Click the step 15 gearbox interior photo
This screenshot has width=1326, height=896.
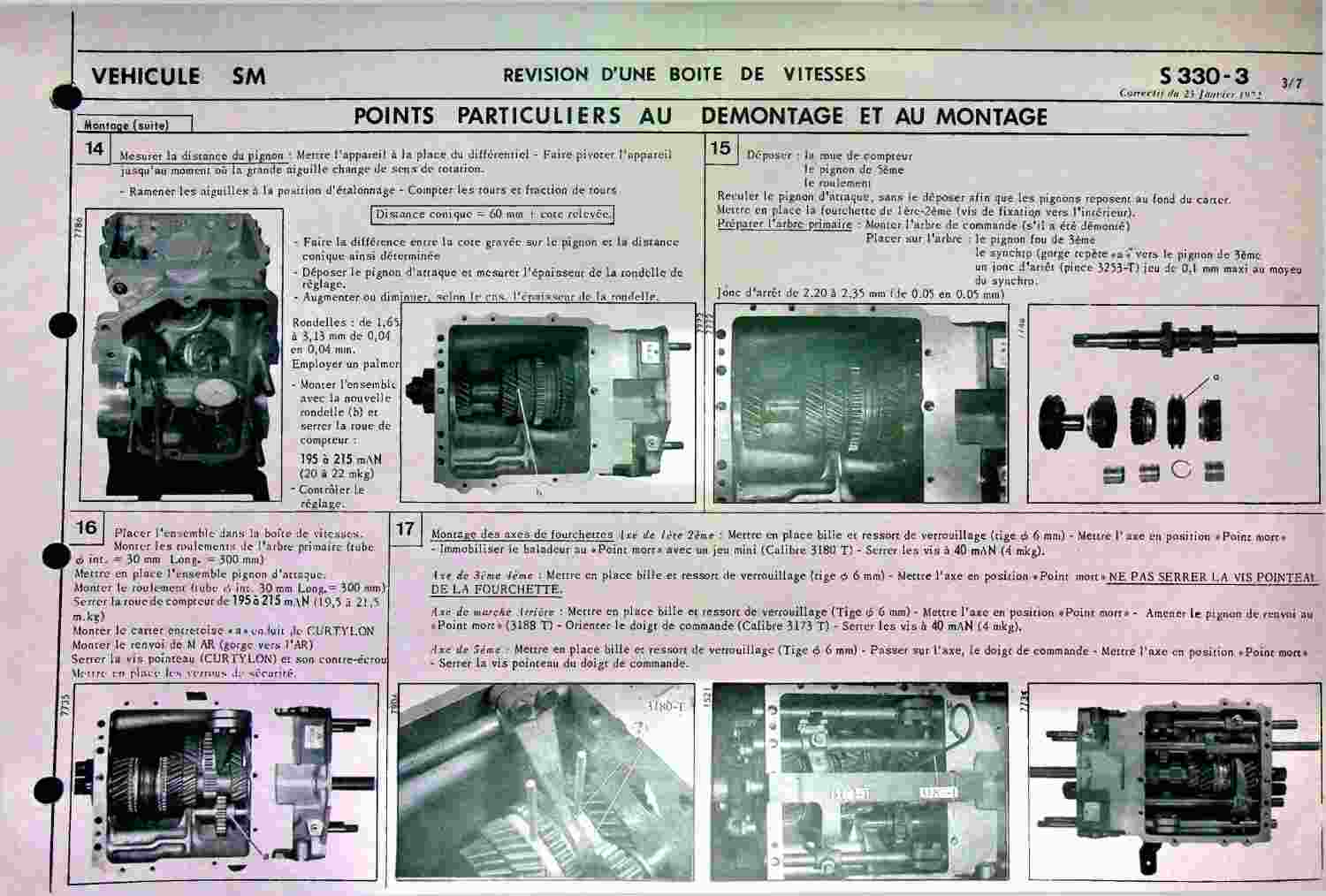(860, 405)
